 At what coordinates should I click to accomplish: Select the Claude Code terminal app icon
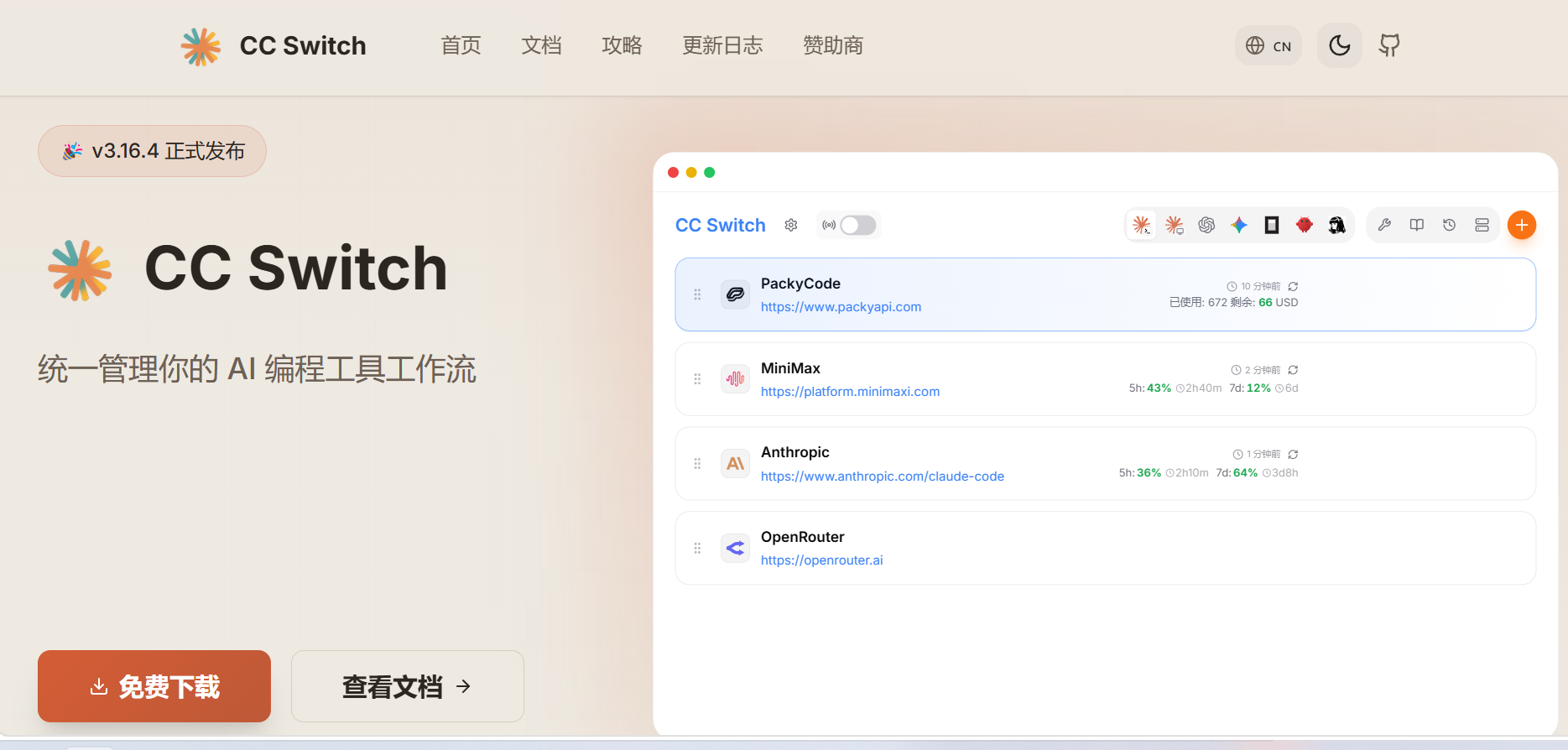1142,225
